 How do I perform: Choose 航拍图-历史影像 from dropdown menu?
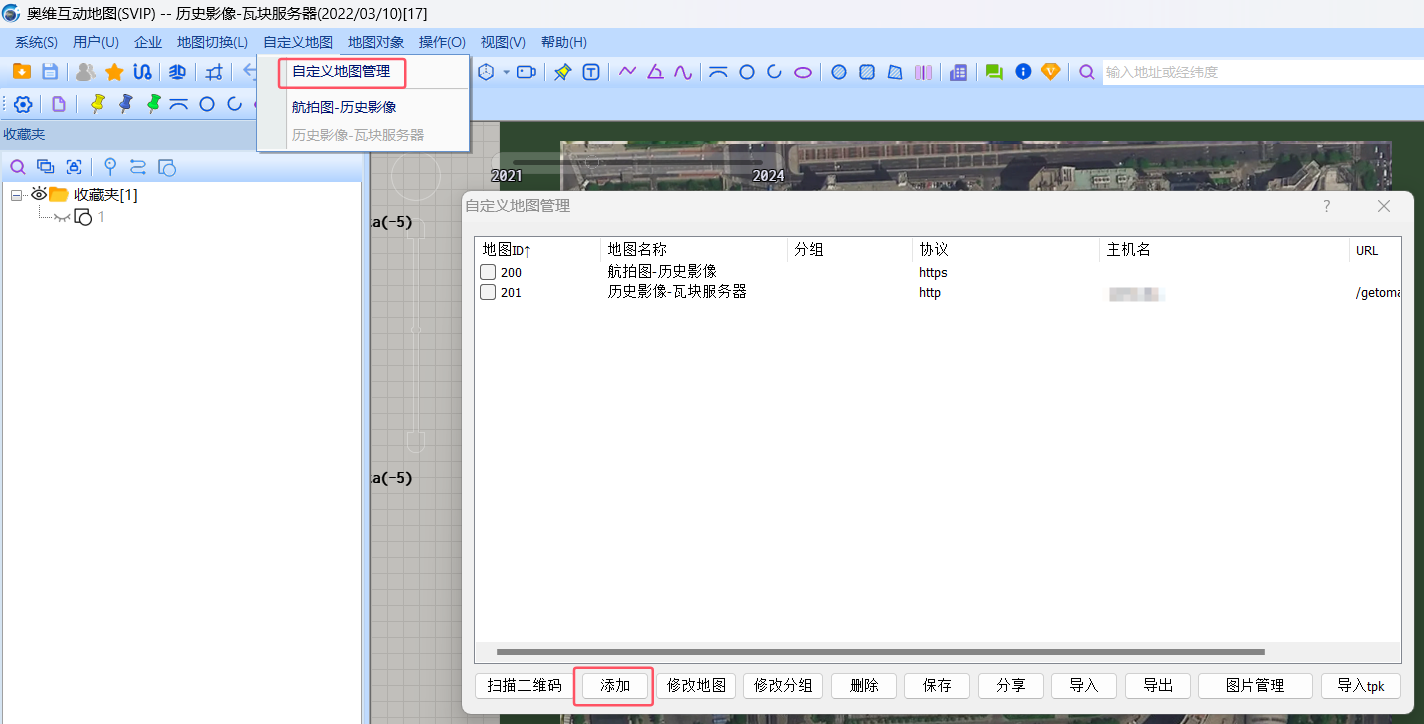(344, 107)
